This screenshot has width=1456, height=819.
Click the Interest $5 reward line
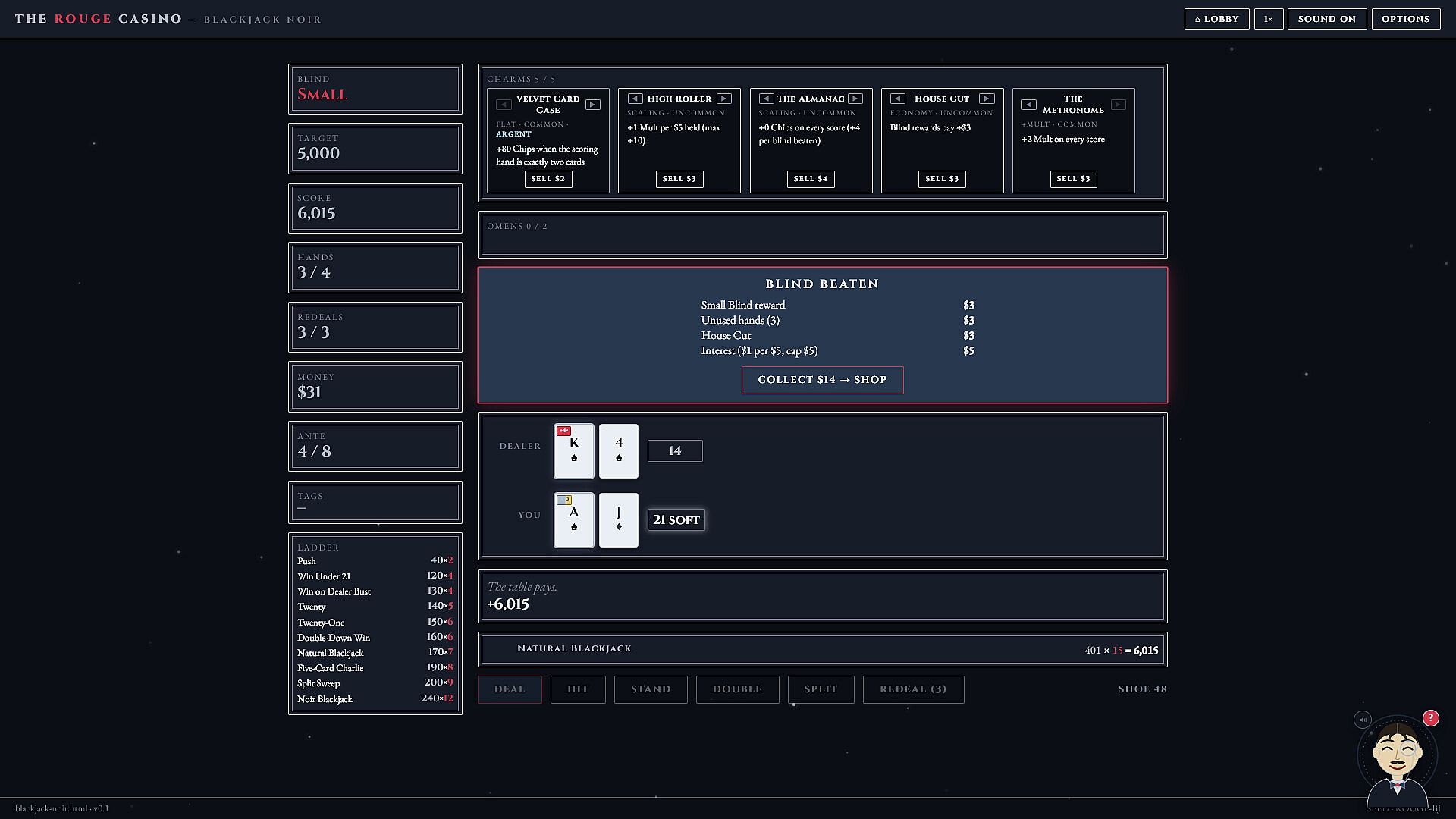(838, 351)
